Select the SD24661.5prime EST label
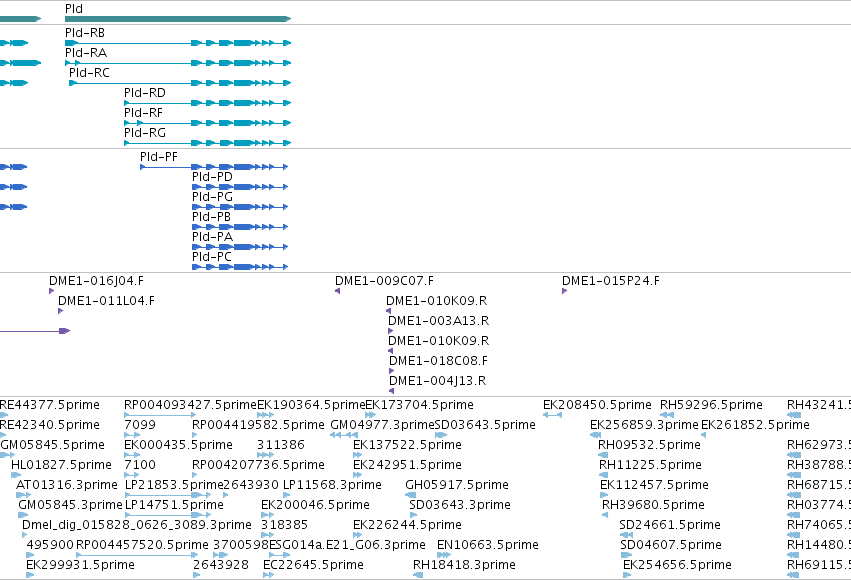Image resolution: width=851 pixels, height=580 pixels. tap(670, 526)
